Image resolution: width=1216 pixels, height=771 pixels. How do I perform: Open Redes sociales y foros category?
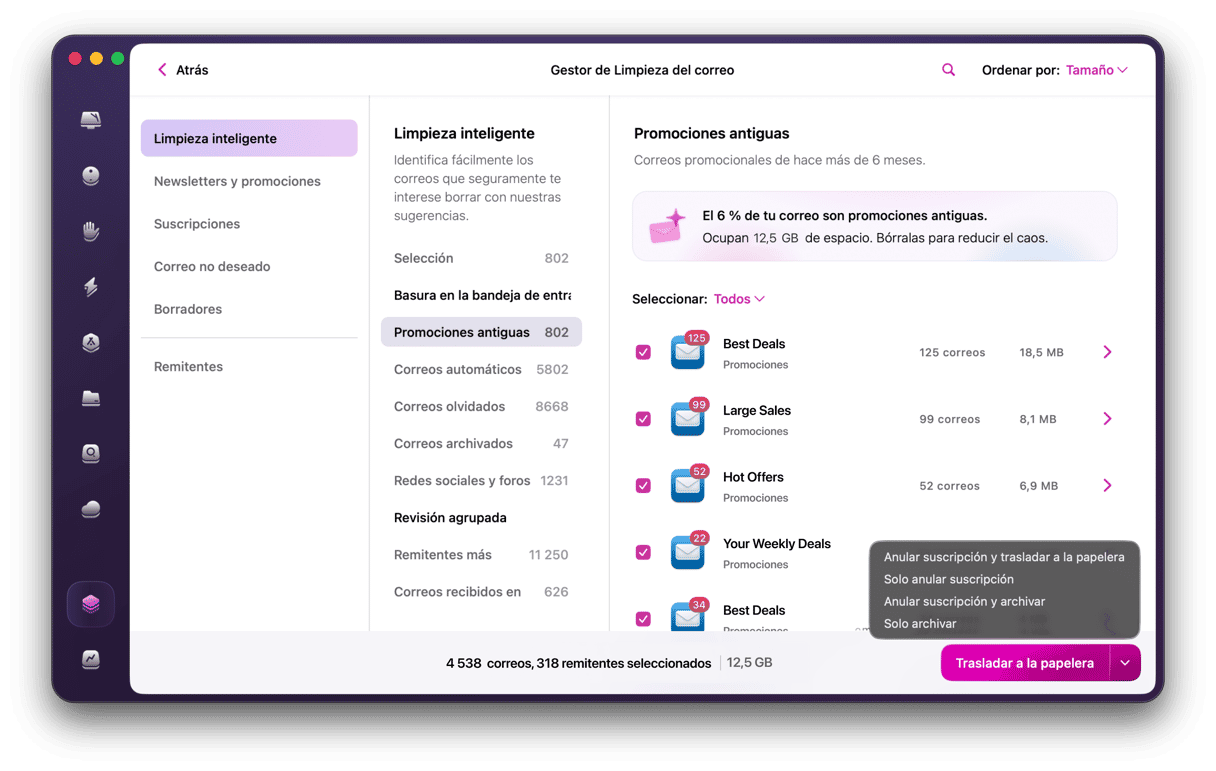(481, 480)
